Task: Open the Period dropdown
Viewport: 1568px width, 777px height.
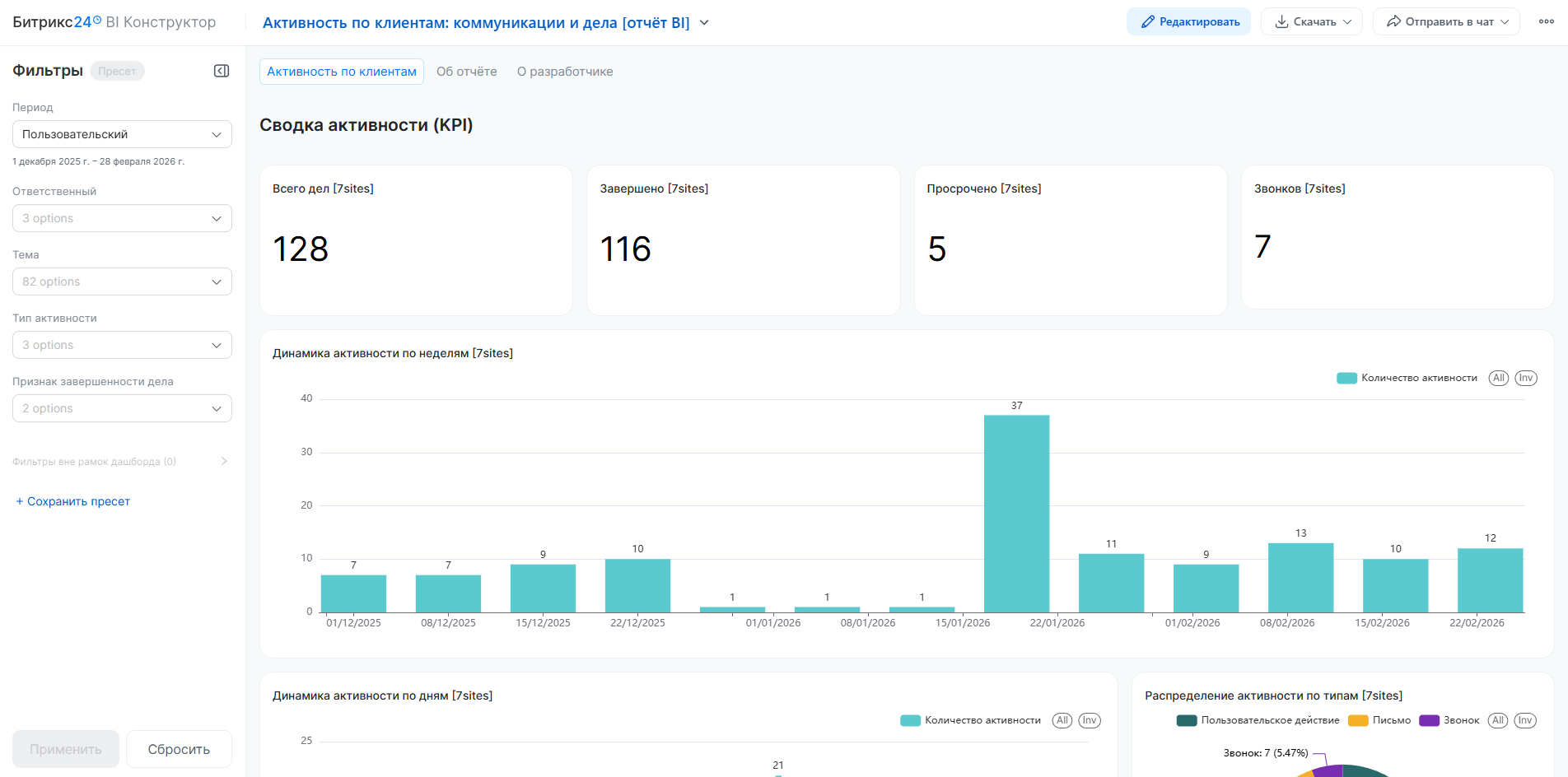Action: pos(122,134)
